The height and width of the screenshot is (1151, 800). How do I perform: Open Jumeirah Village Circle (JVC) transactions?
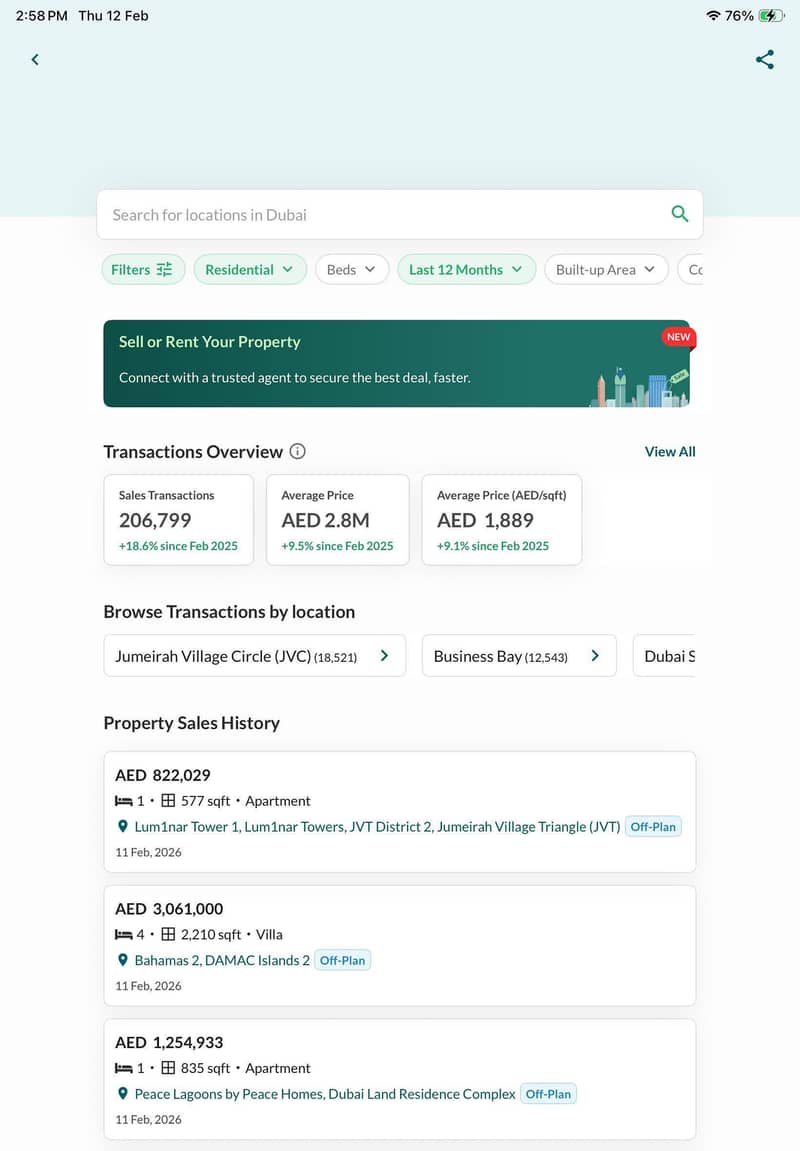pos(255,656)
